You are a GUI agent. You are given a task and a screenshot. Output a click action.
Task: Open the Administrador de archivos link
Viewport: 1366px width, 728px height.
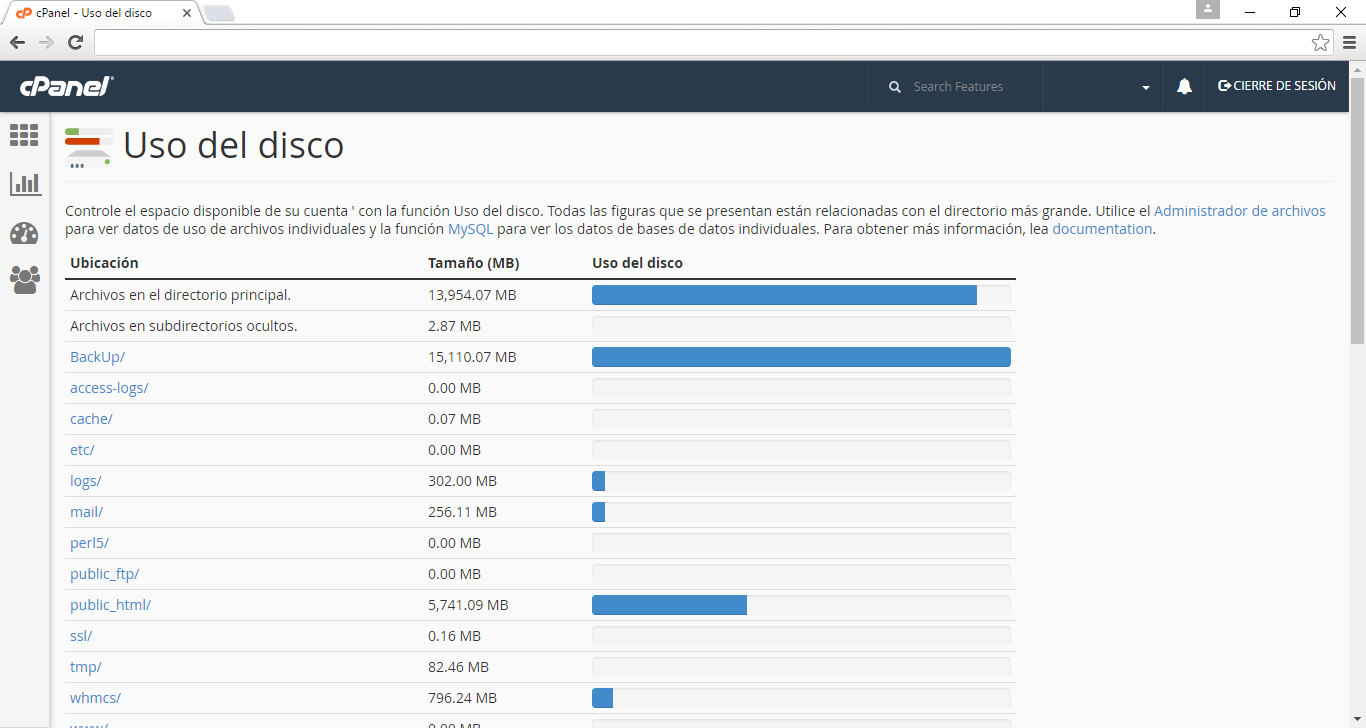1239,211
